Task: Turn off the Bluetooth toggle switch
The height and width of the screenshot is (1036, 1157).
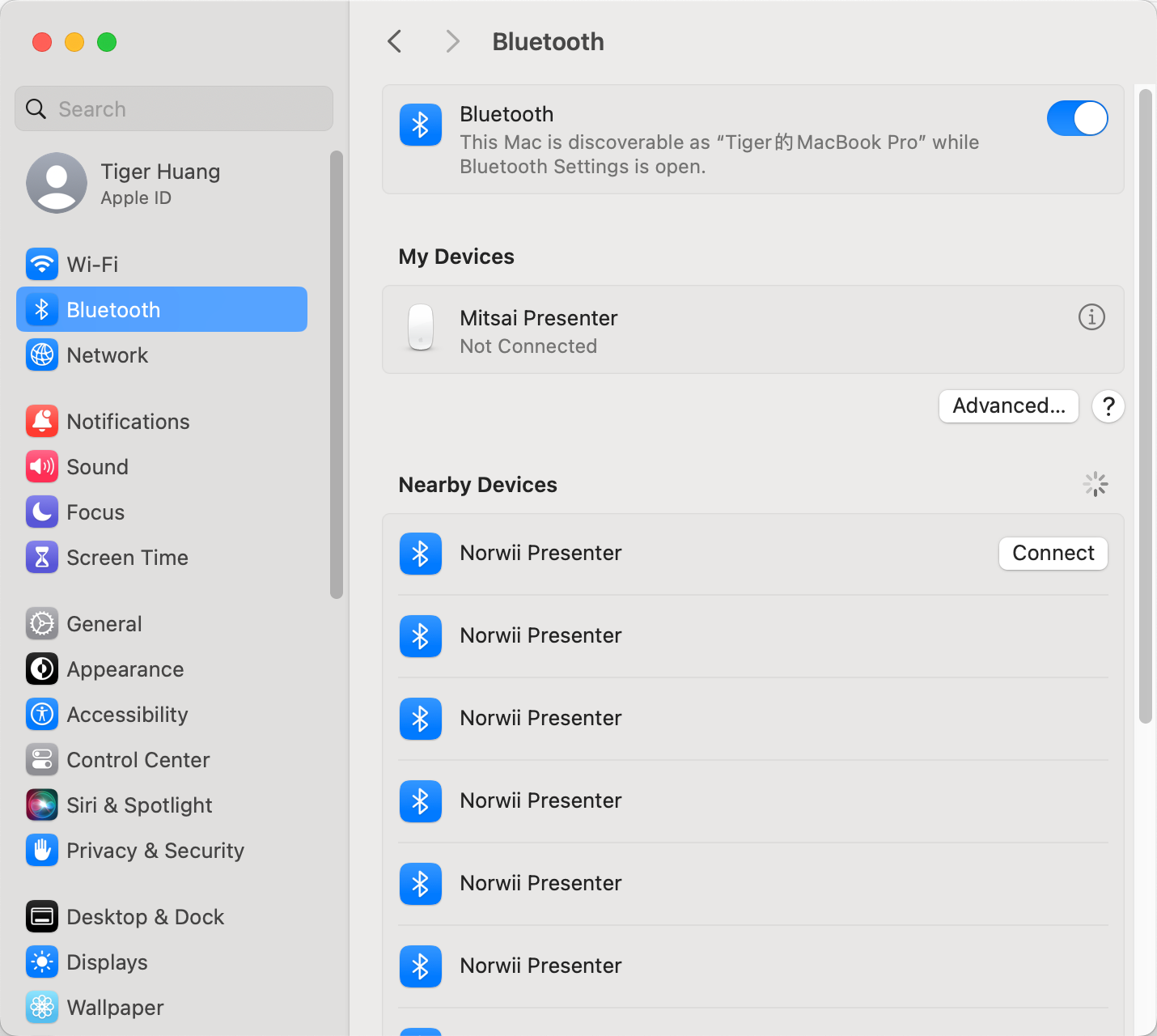Action: coord(1077,118)
